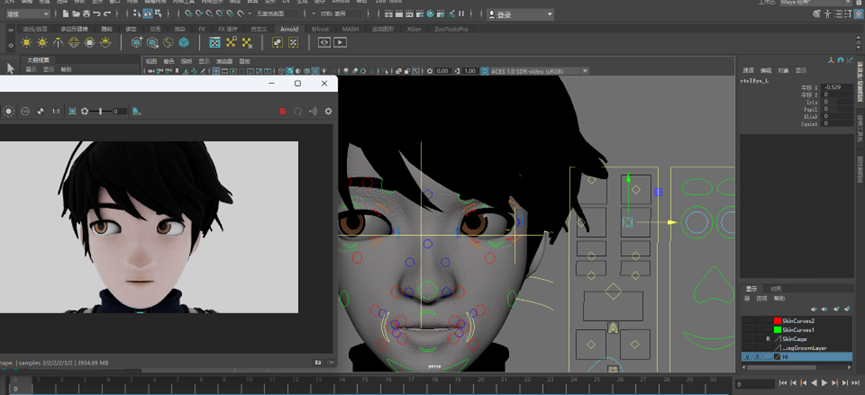
Task: Click the layer editor horizontal scrollbar
Action: [782, 367]
